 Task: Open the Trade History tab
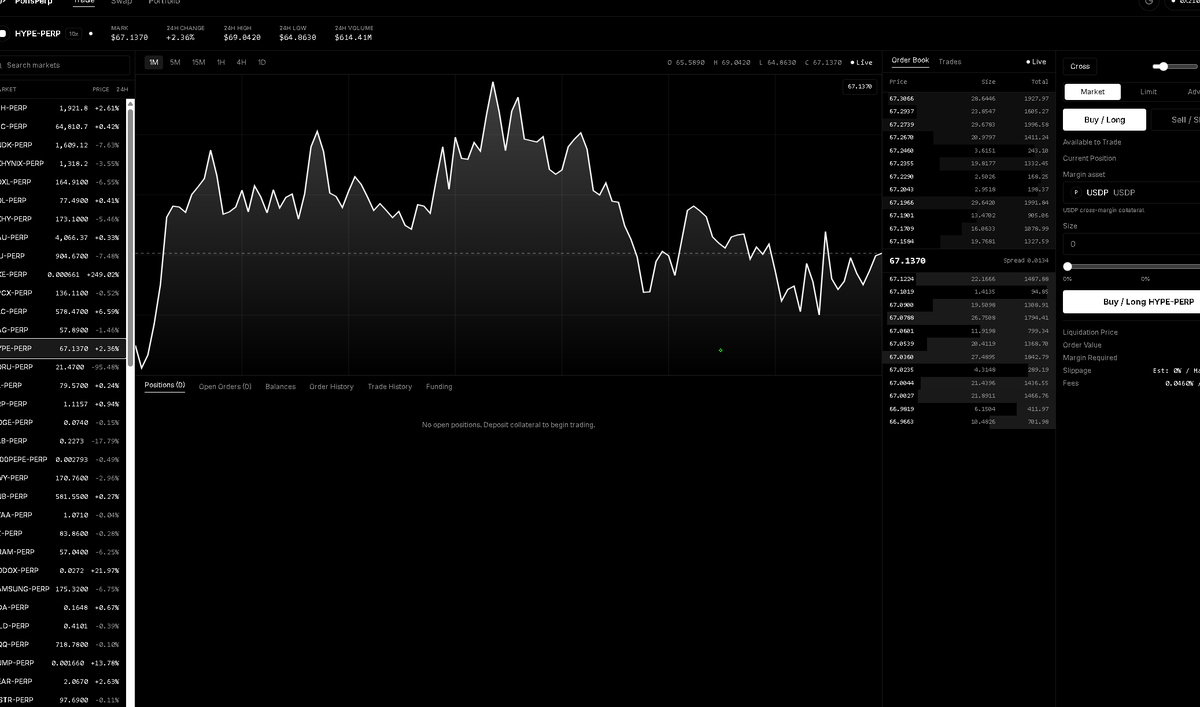click(x=389, y=386)
